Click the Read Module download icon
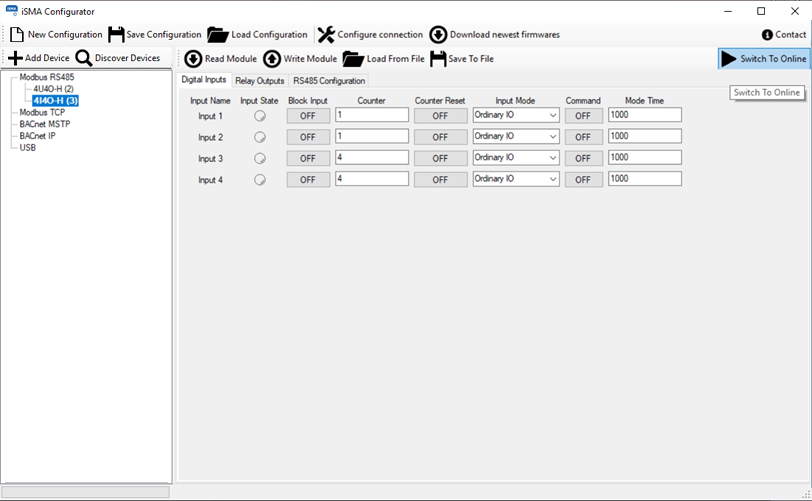 tap(193, 59)
